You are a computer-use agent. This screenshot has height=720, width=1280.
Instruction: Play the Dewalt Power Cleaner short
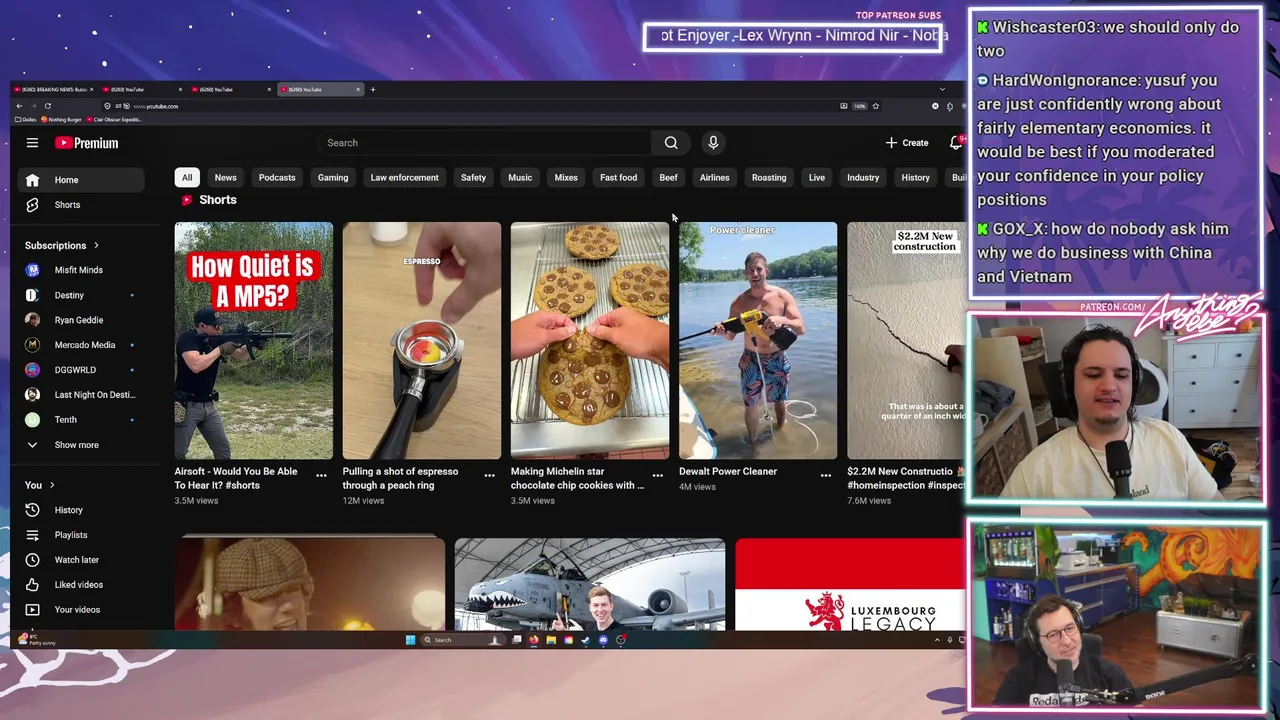tap(758, 340)
